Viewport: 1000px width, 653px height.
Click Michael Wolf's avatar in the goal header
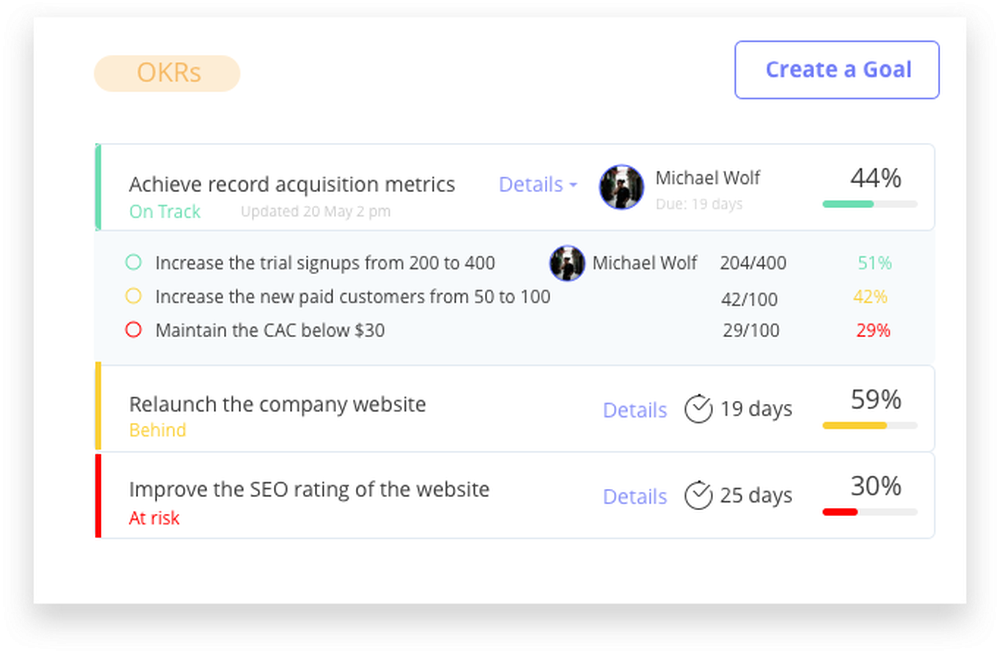tap(621, 187)
